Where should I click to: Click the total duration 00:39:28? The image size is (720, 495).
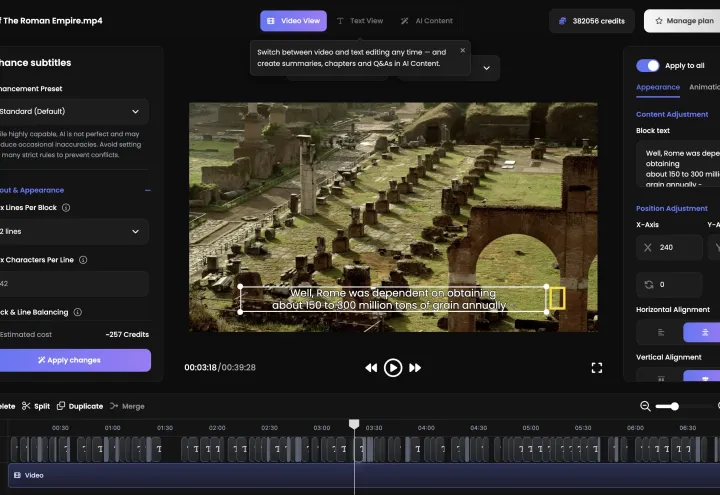click(x=239, y=367)
